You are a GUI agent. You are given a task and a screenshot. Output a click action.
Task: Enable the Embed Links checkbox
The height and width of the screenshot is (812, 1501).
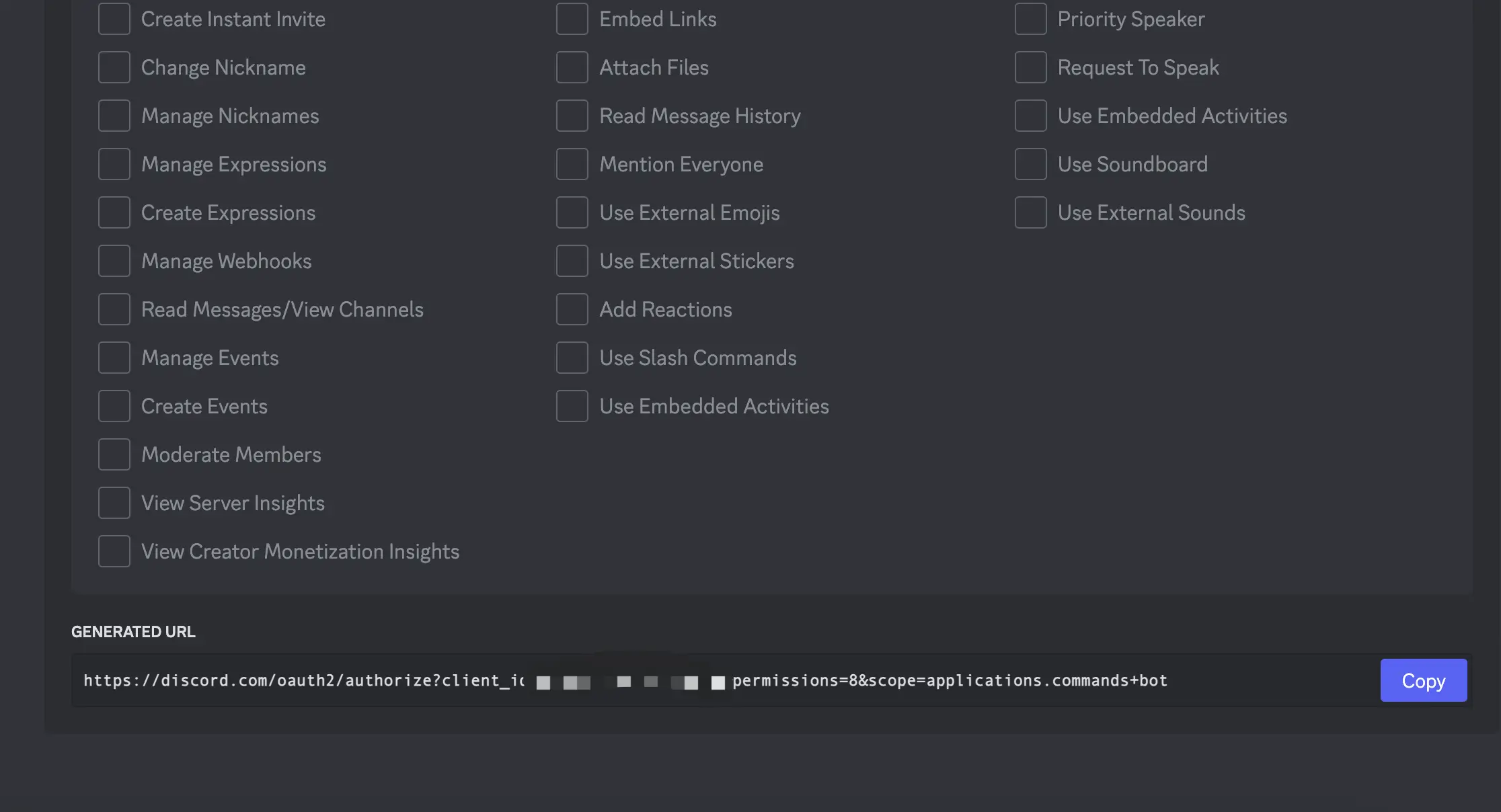click(x=572, y=19)
